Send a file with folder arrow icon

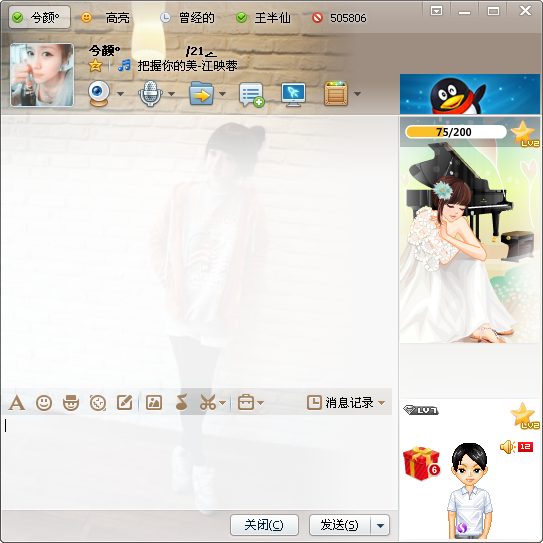click(x=202, y=93)
